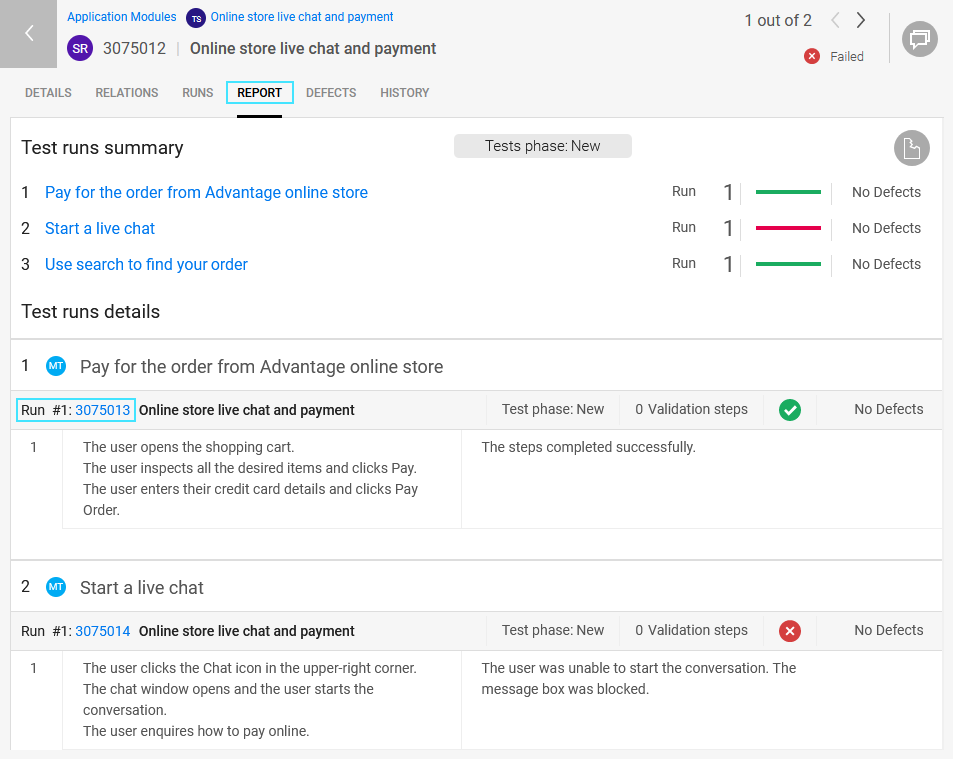The height and width of the screenshot is (759, 953).
Task: Click the green passed status icon
Action: [x=790, y=410]
